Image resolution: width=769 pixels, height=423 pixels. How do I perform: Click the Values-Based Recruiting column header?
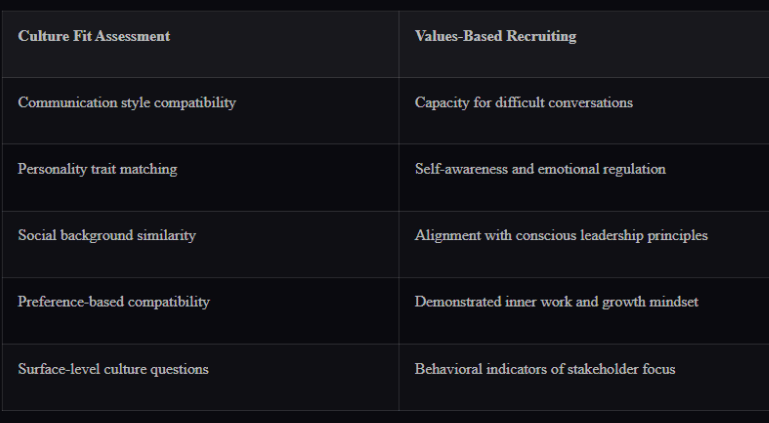click(x=495, y=36)
